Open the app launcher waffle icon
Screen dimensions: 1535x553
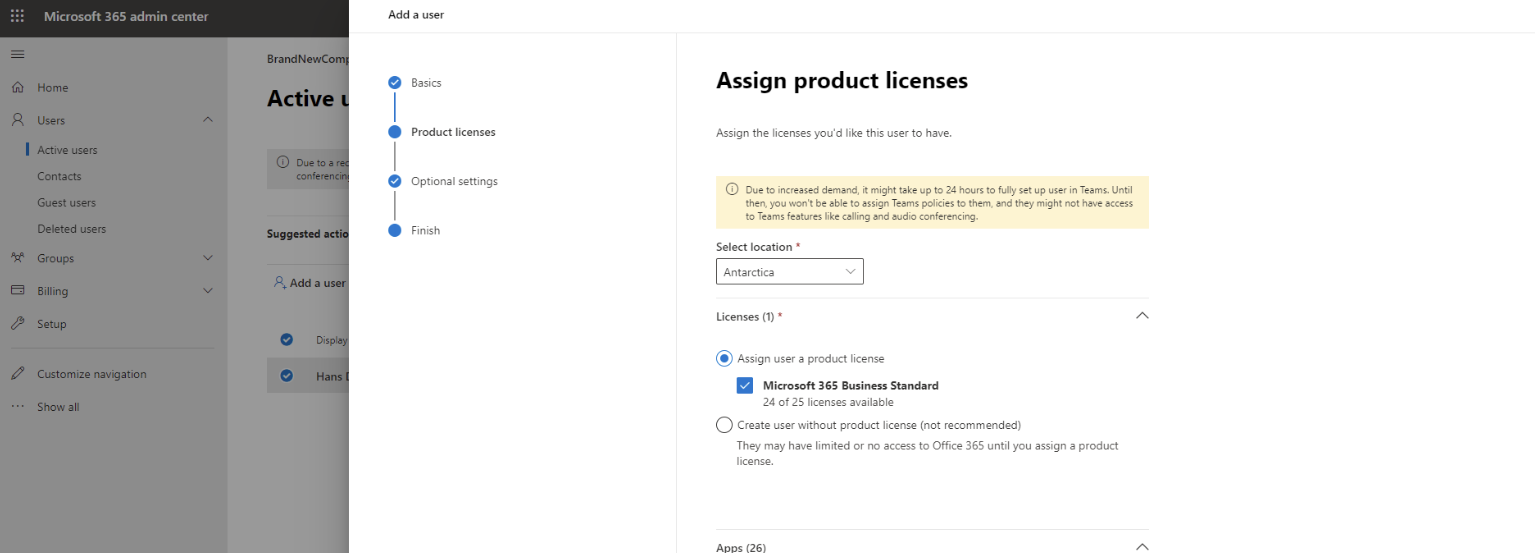(17, 17)
